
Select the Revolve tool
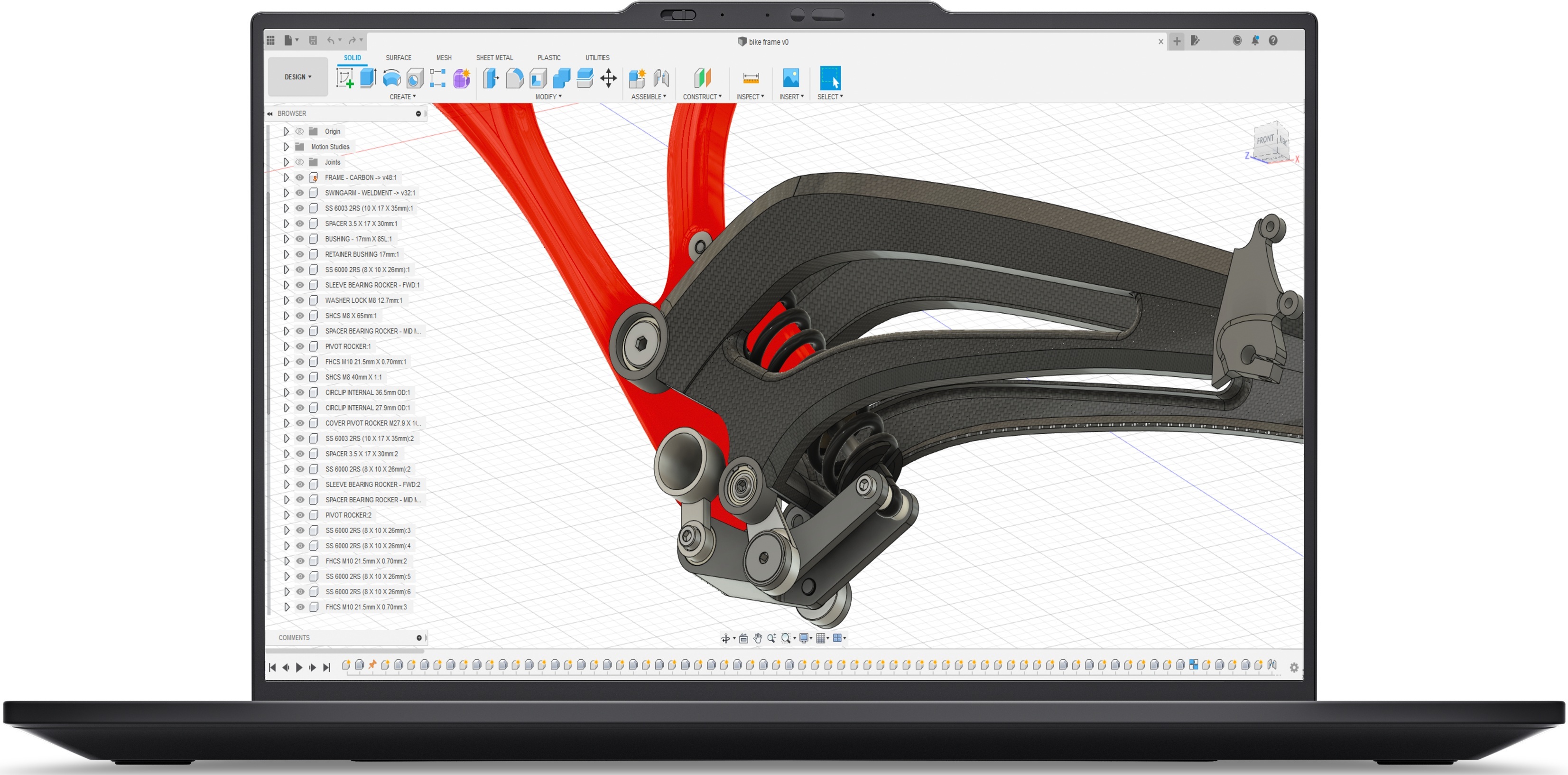391,78
